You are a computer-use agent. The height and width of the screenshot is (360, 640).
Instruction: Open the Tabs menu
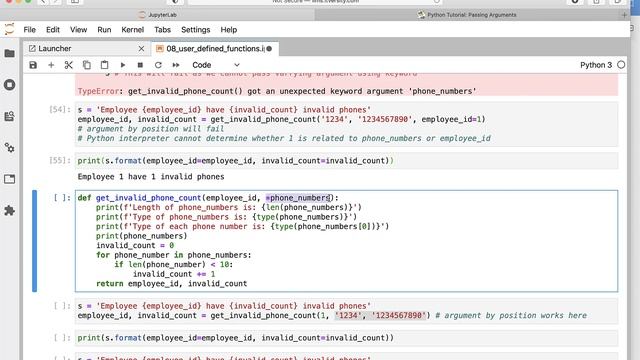(x=162, y=30)
